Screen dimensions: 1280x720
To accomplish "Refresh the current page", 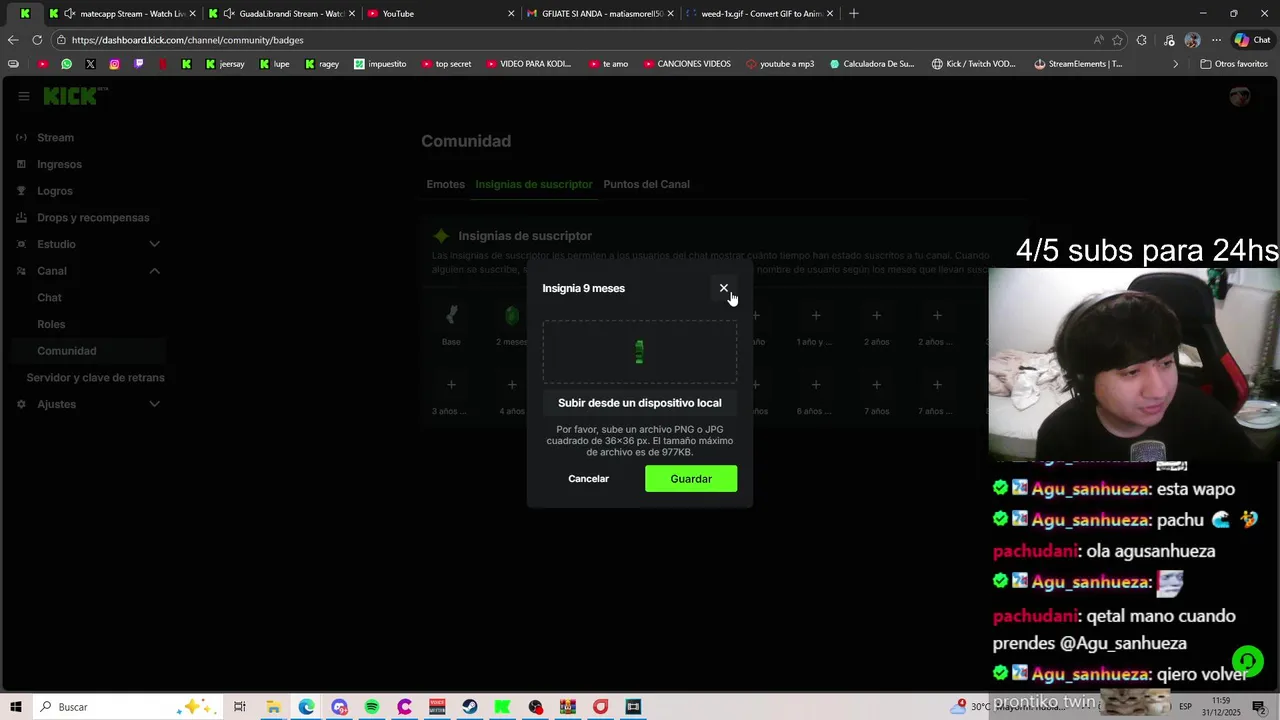I will click(37, 40).
